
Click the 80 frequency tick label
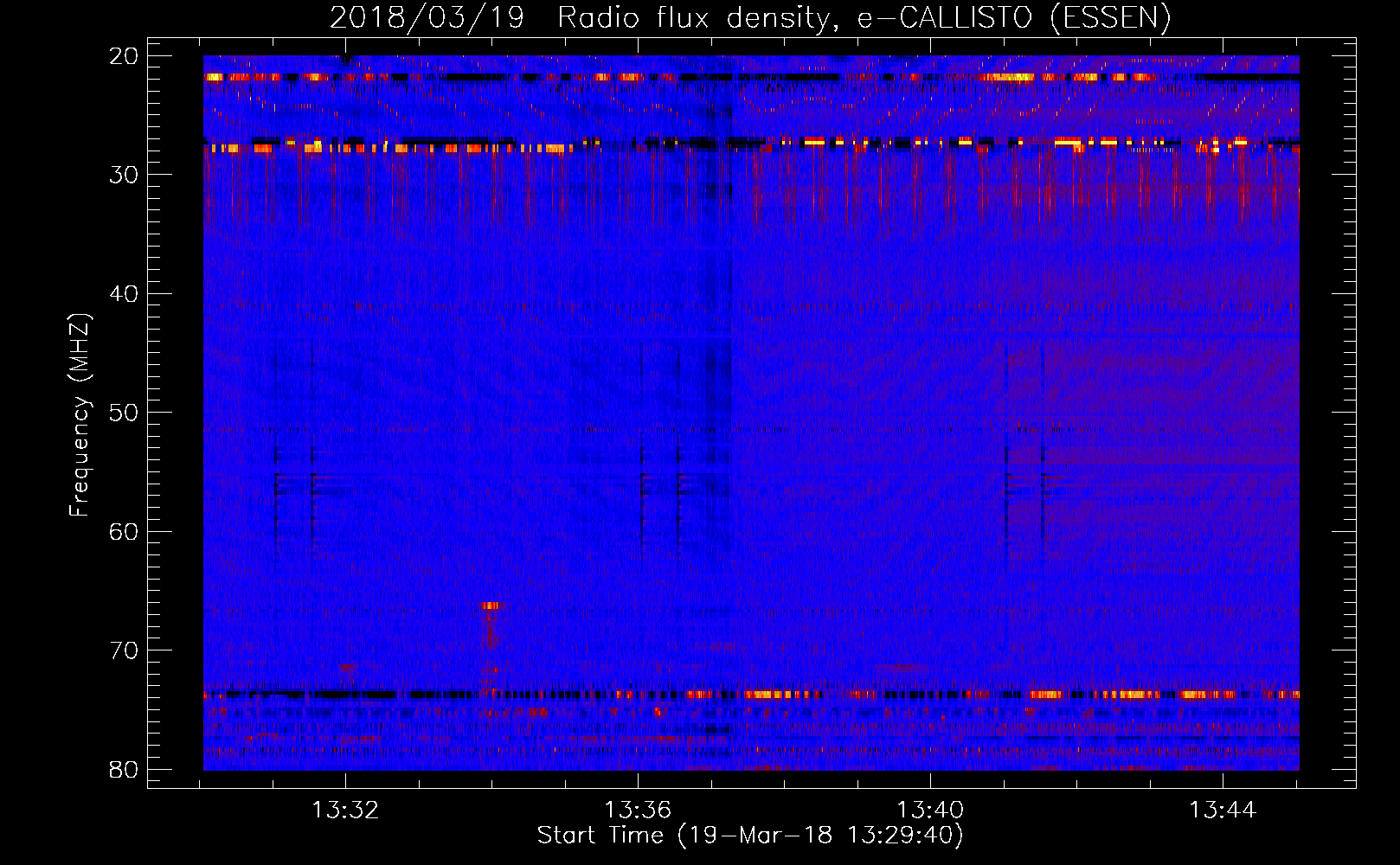(125, 769)
